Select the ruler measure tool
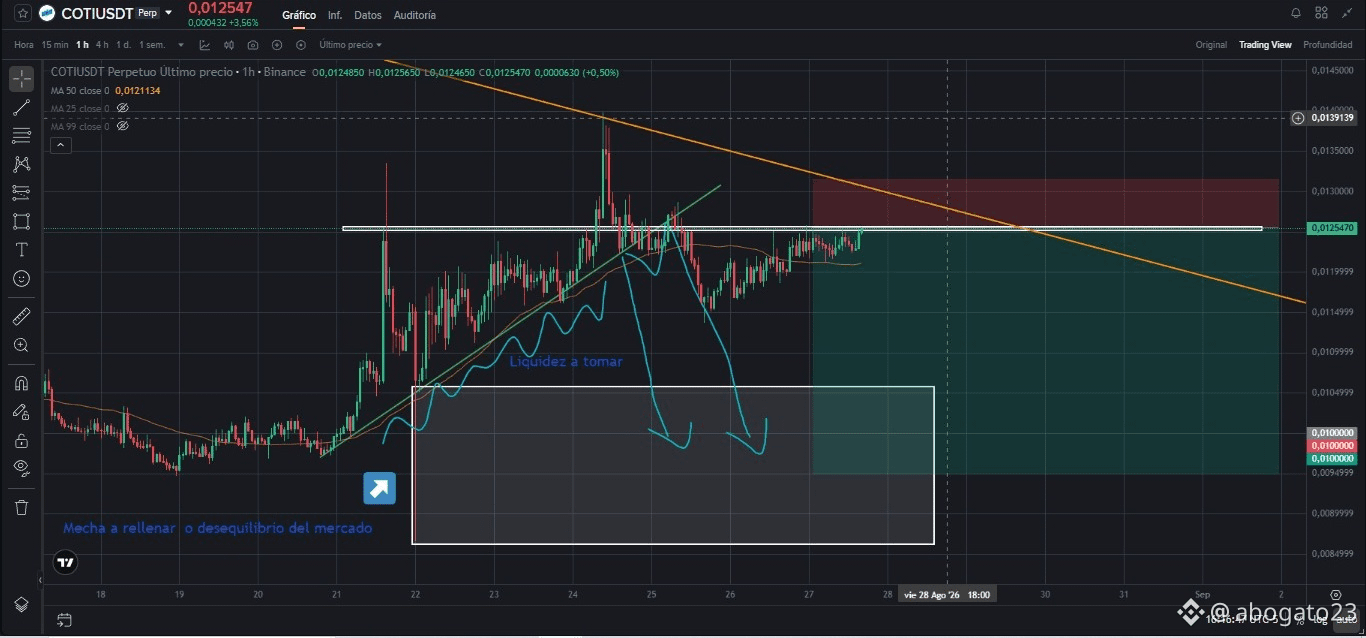 [21, 316]
